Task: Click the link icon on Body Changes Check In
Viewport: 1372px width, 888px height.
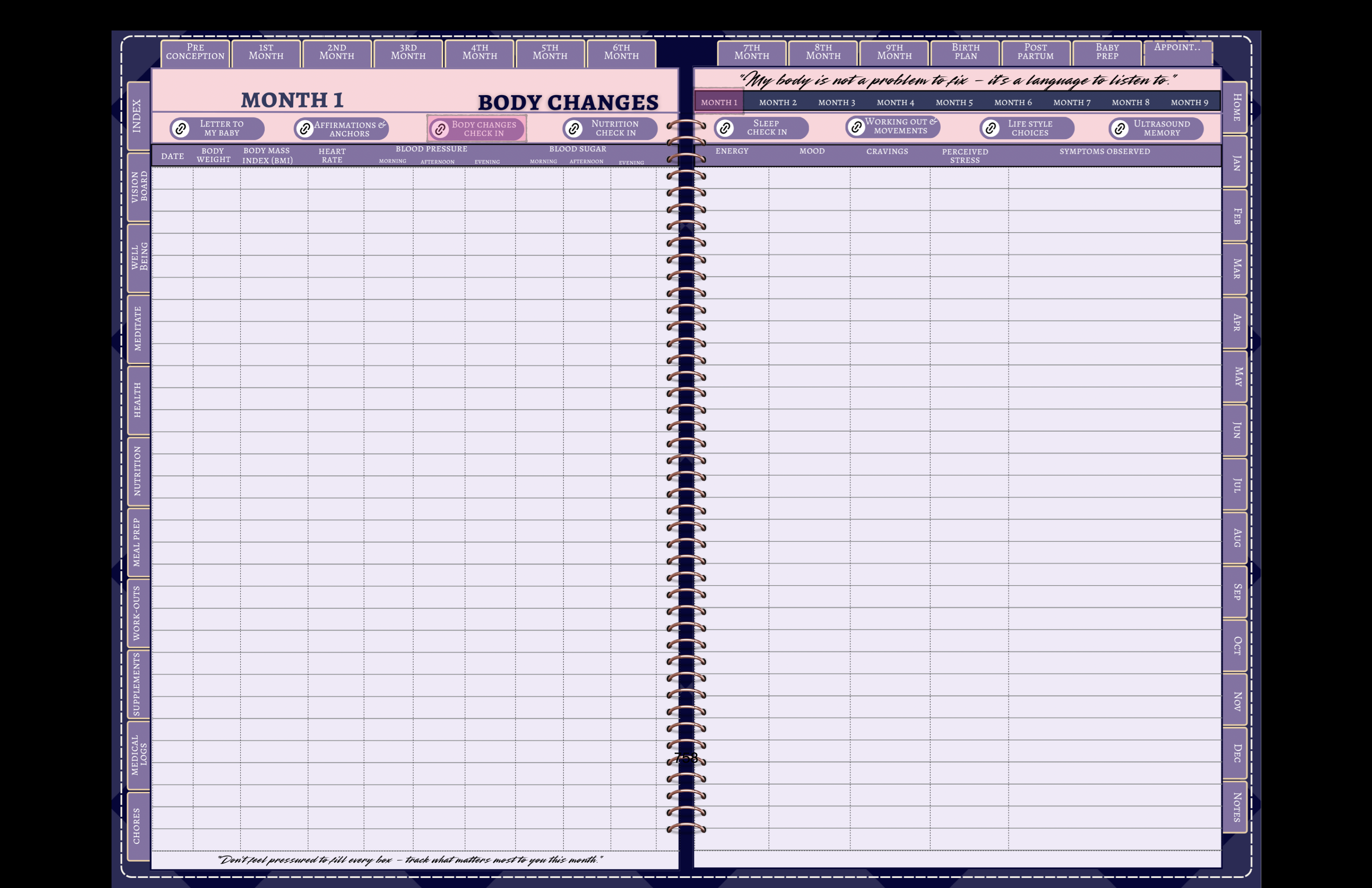Action: (x=441, y=128)
